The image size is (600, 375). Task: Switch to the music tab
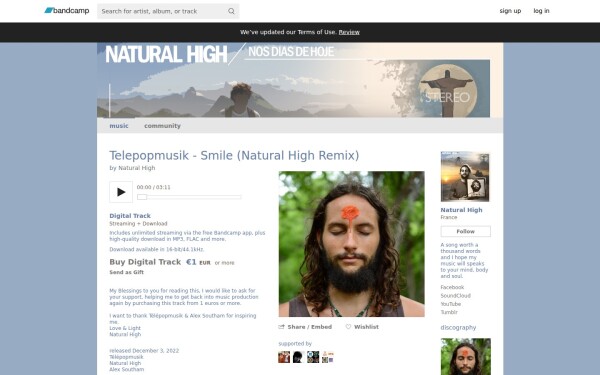(119, 126)
